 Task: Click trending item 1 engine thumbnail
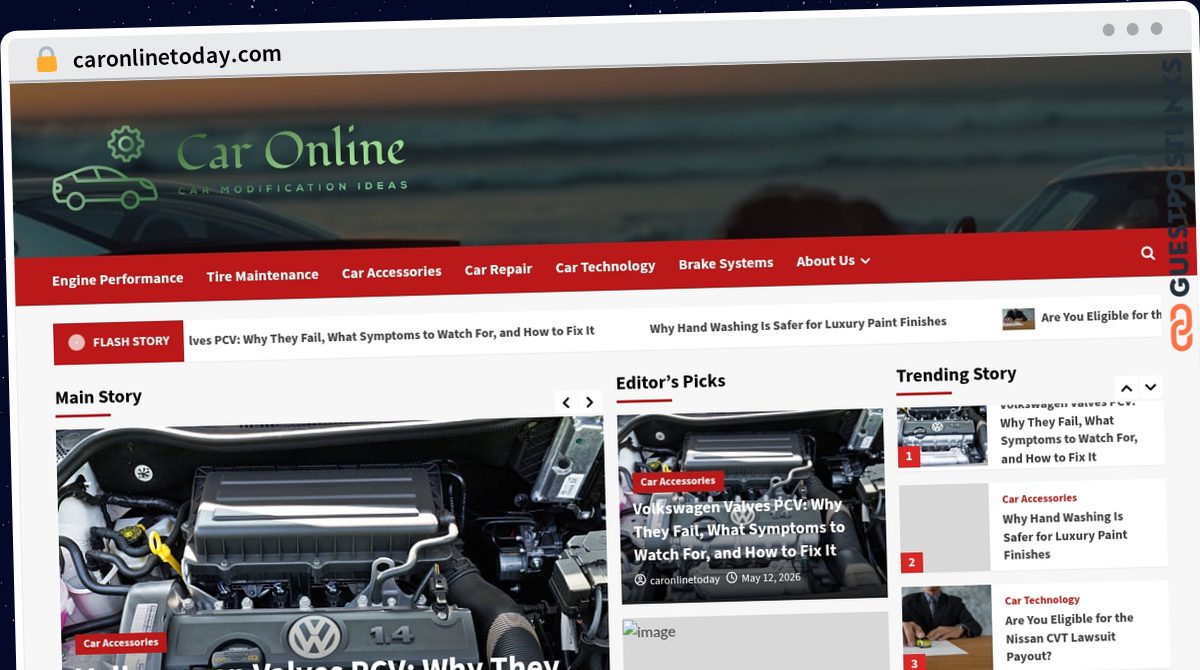click(942, 436)
